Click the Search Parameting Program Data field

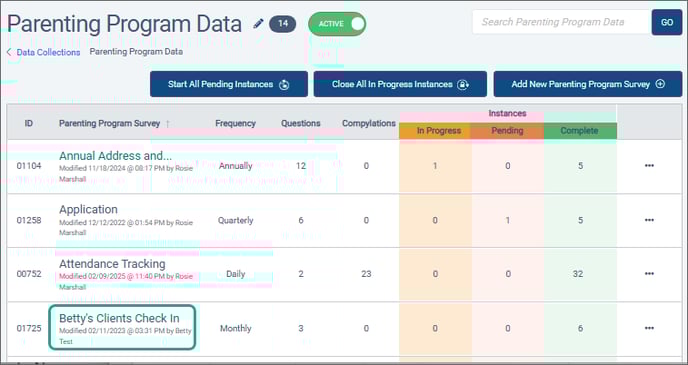pos(561,22)
